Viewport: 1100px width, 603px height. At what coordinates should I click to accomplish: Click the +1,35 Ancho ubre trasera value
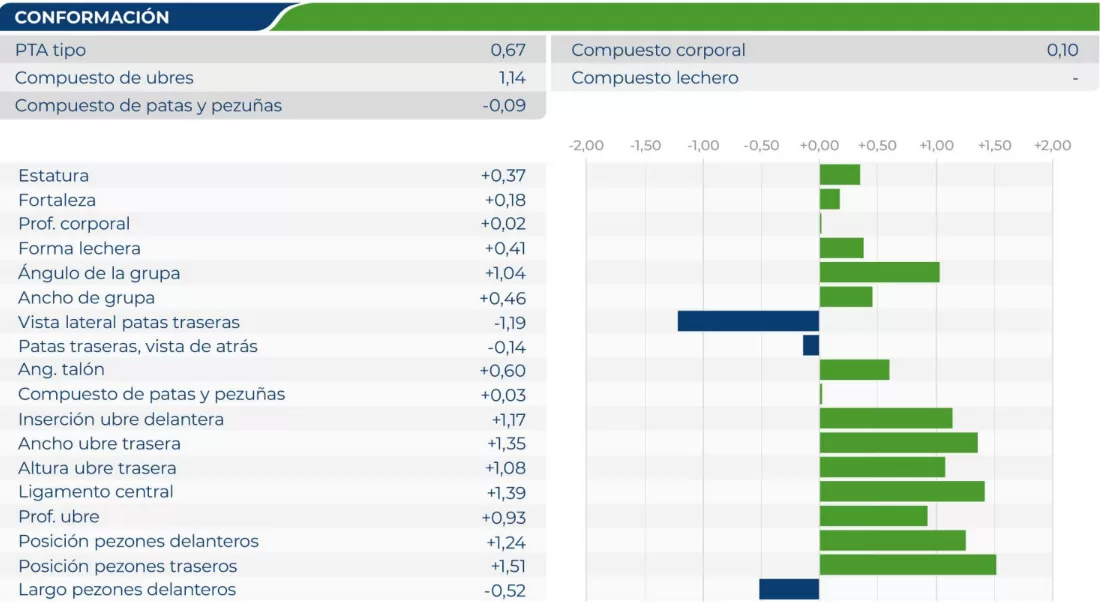pos(506,444)
